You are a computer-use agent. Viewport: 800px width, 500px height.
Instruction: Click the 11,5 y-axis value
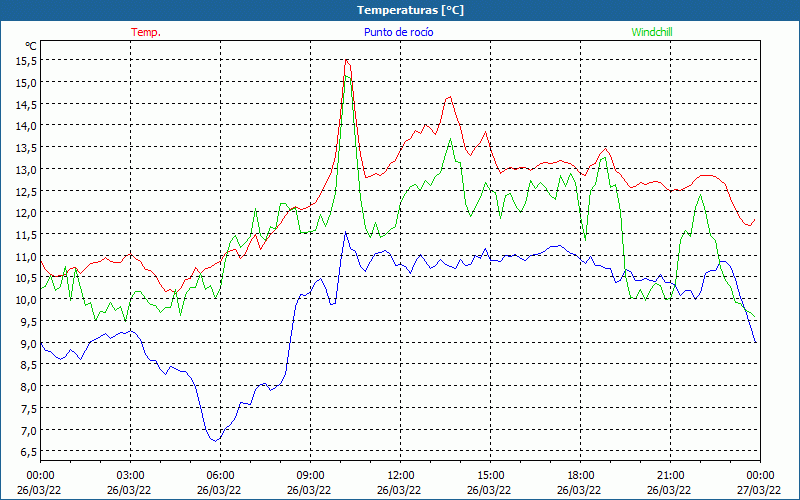pyautogui.click(x=27, y=235)
